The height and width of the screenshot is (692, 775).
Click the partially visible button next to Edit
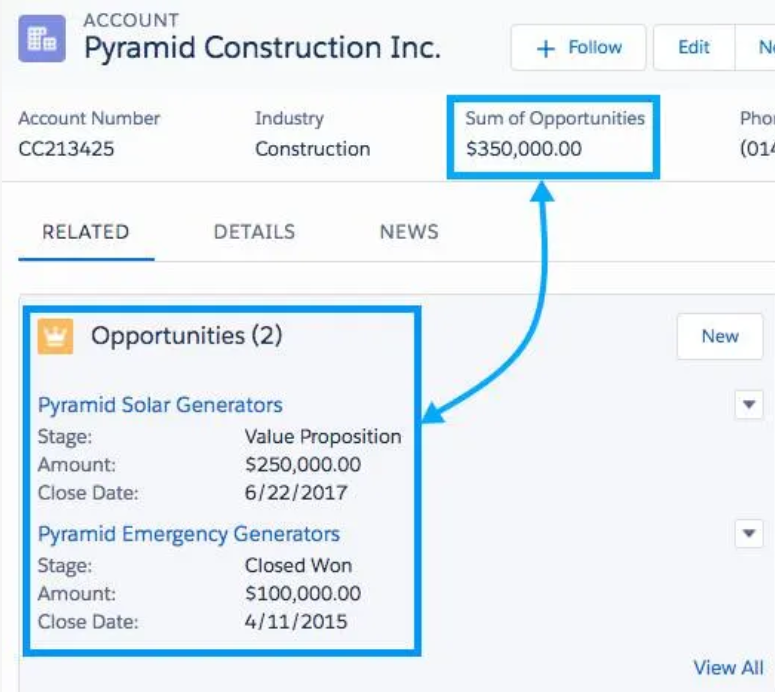(x=755, y=47)
